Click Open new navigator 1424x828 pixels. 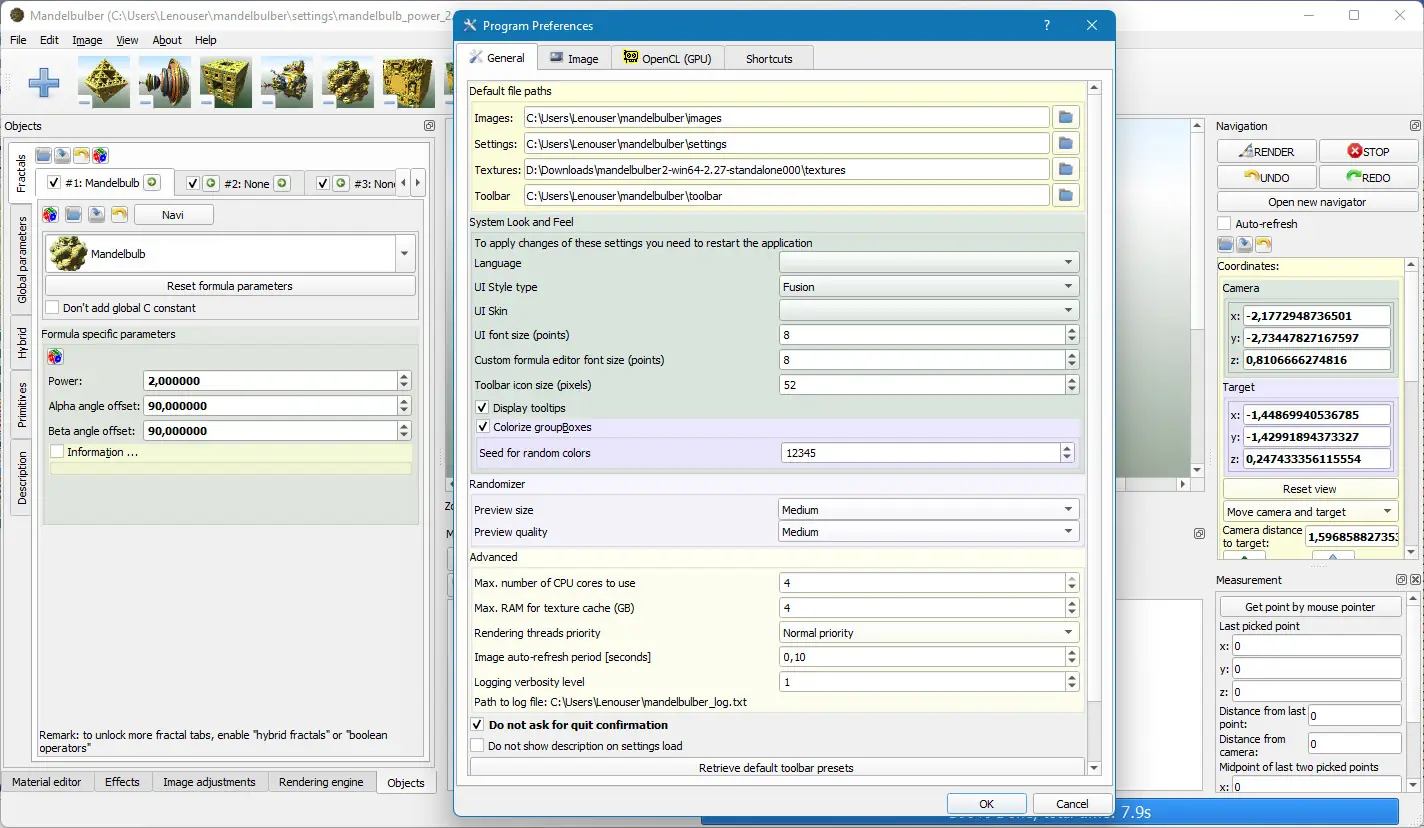(x=1317, y=202)
